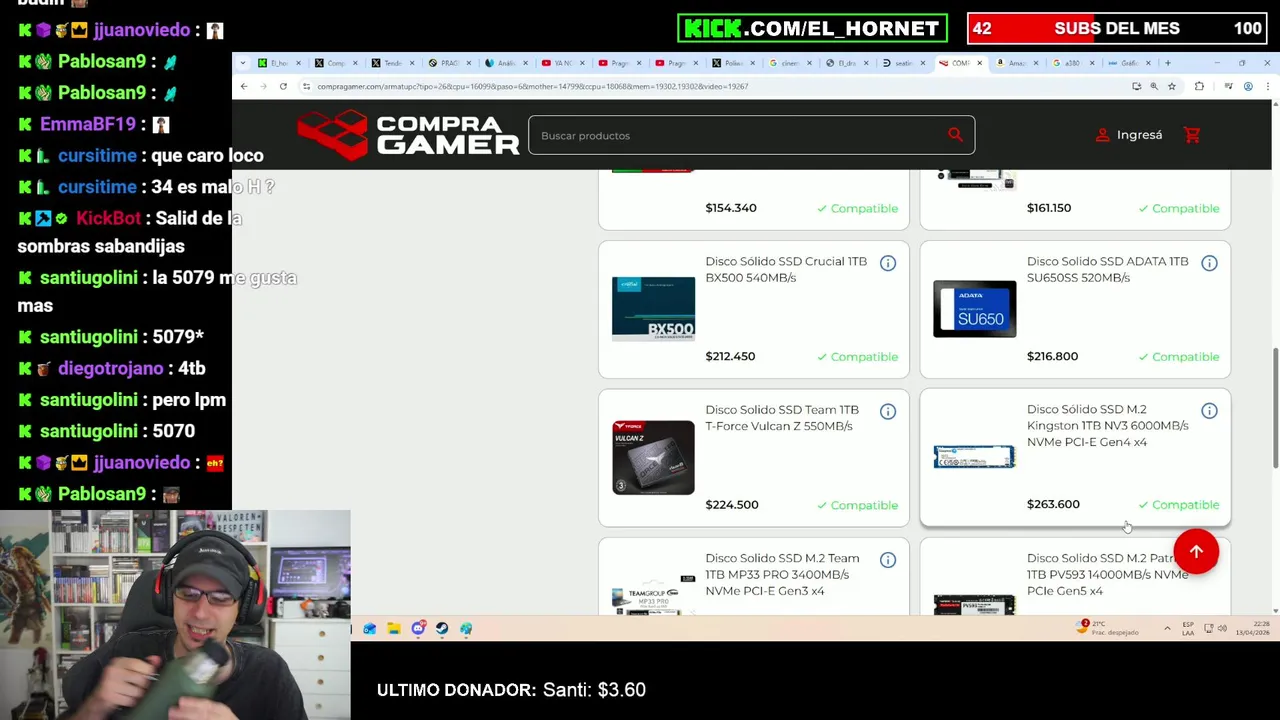The width and height of the screenshot is (1280, 720).
Task: Switch to the Amaz Amazon tab
Action: click(1016, 63)
